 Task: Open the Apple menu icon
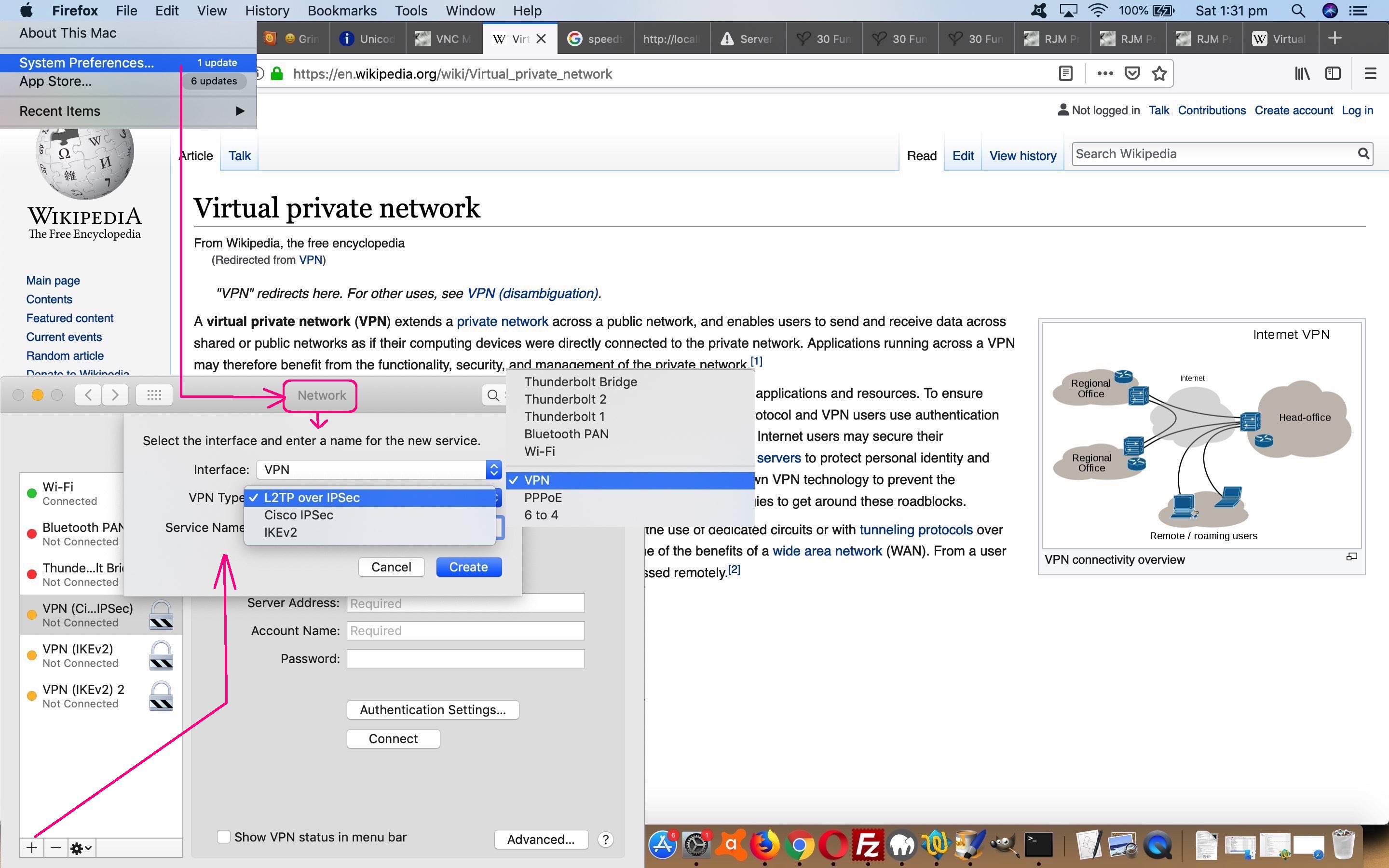27,10
